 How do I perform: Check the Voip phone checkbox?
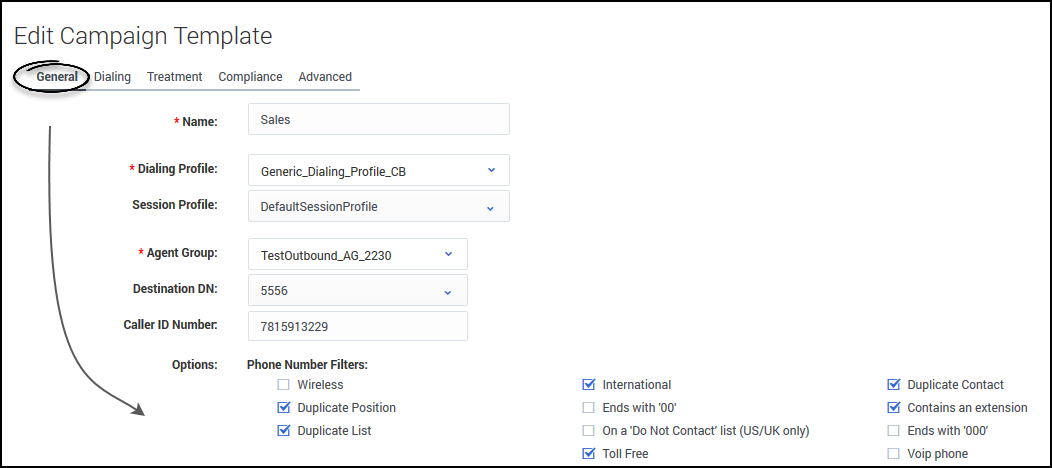(x=893, y=453)
